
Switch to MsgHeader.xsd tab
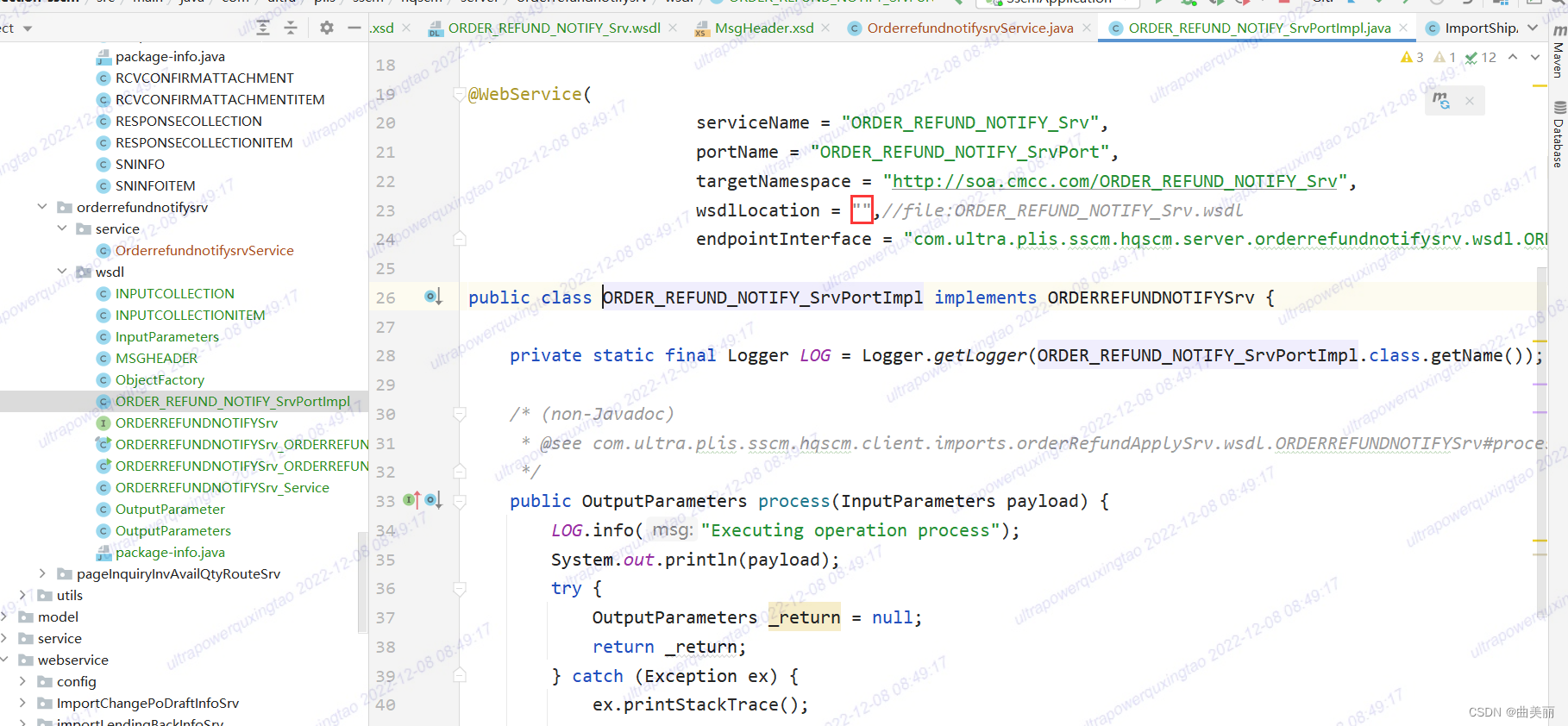pos(764,28)
